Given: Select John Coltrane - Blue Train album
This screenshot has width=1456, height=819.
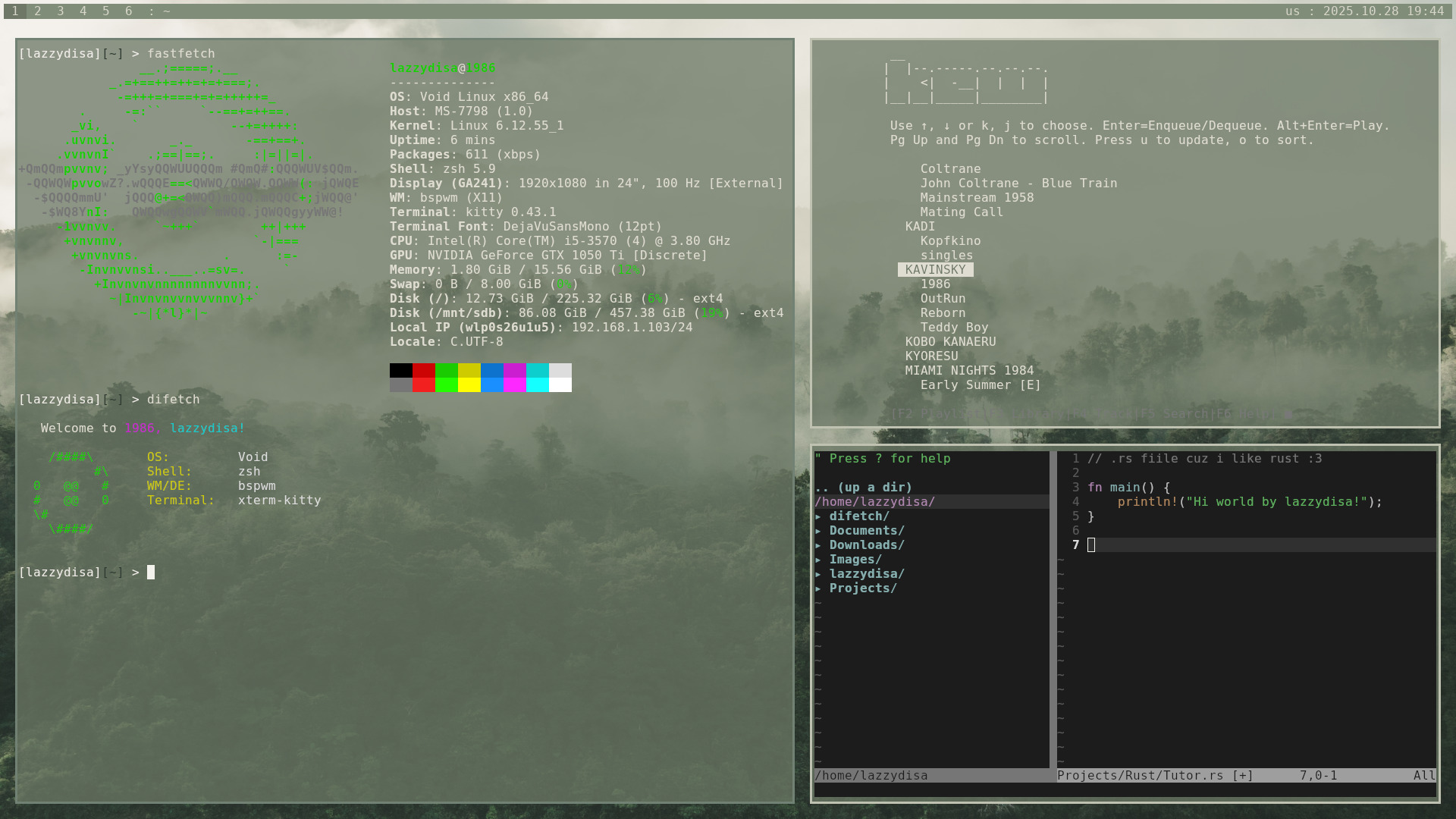Looking at the screenshot, I should [x=1018, y=184].
